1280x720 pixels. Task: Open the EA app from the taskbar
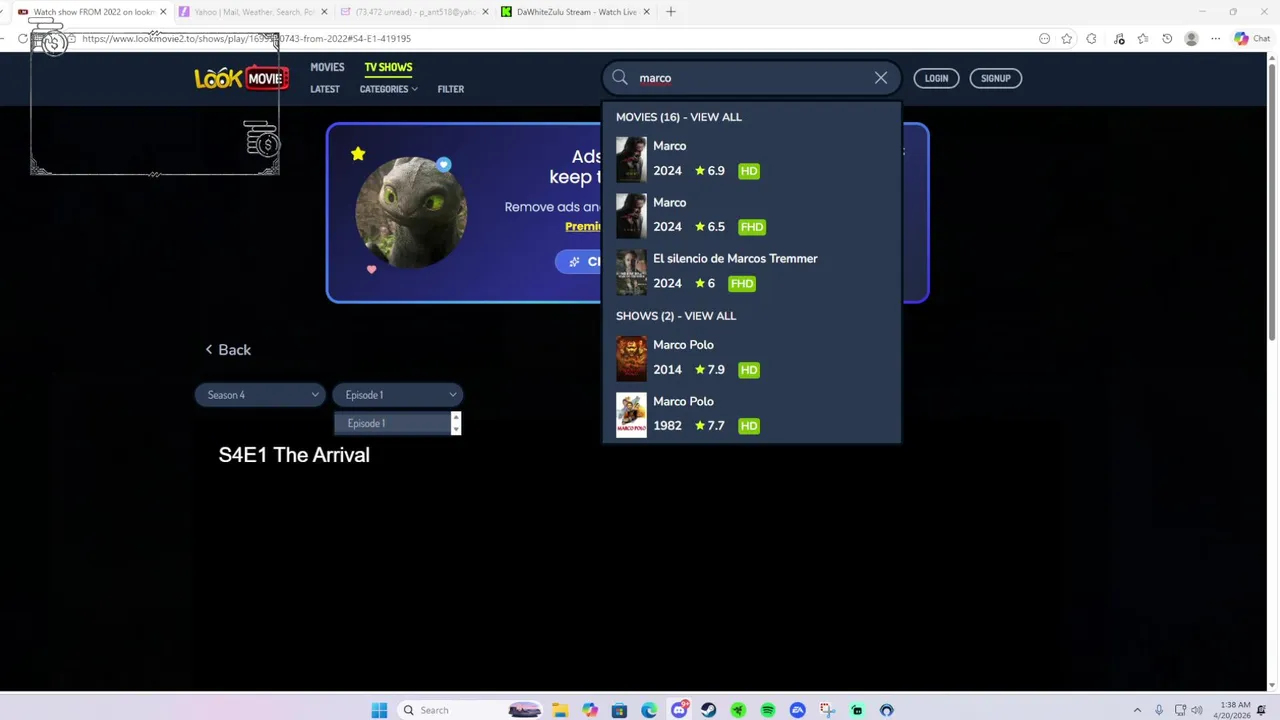(x=797, y=710)
